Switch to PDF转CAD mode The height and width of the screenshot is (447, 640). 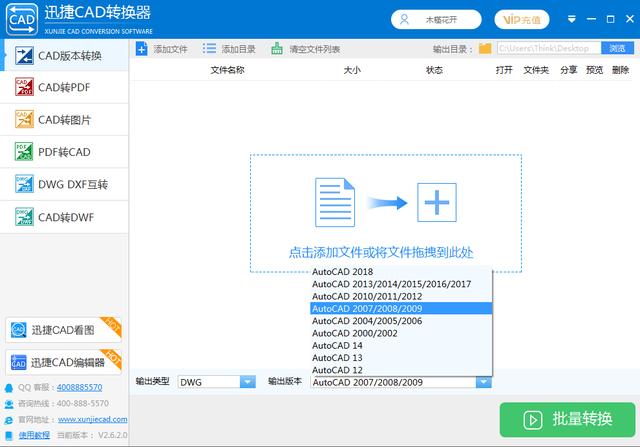(x=64, y=152)
